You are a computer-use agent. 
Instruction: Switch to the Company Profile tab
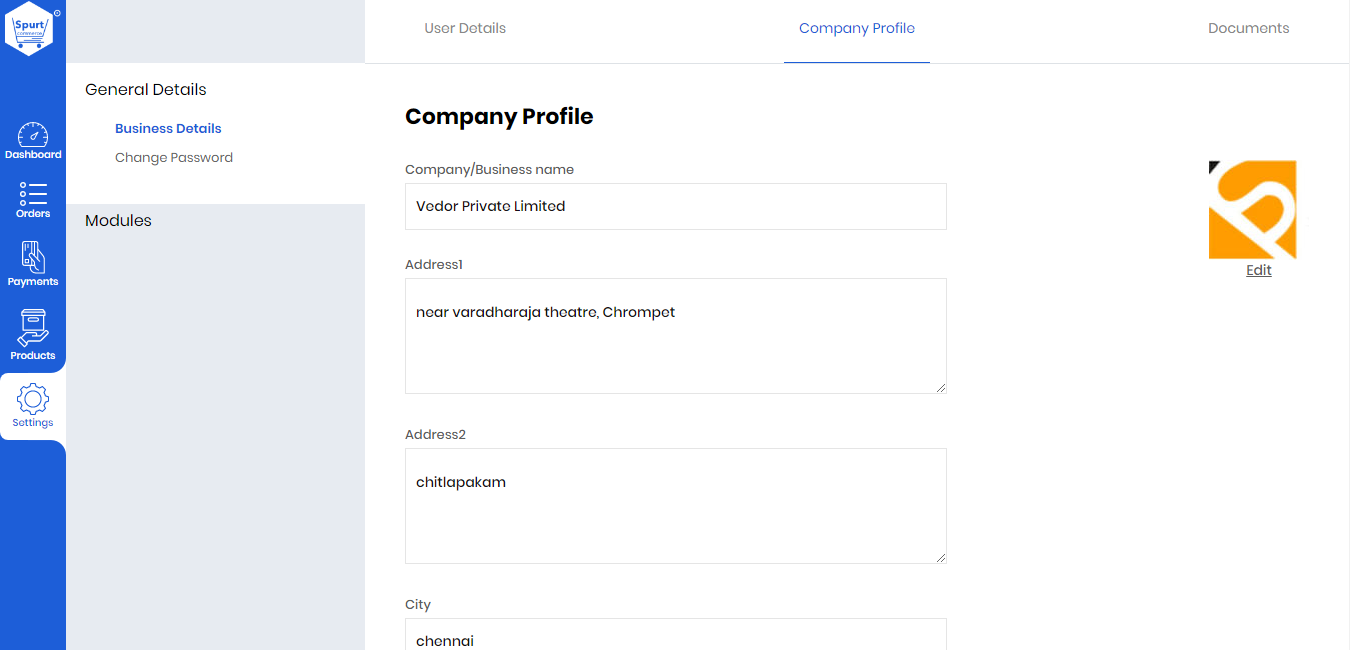[857, 28]
